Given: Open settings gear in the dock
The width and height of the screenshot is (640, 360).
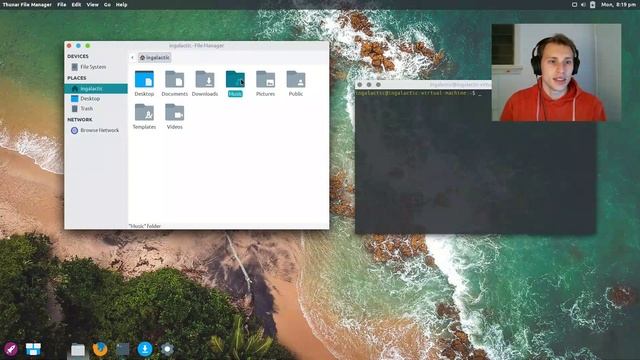Looking at the screenshot, I should click(167, 349).
